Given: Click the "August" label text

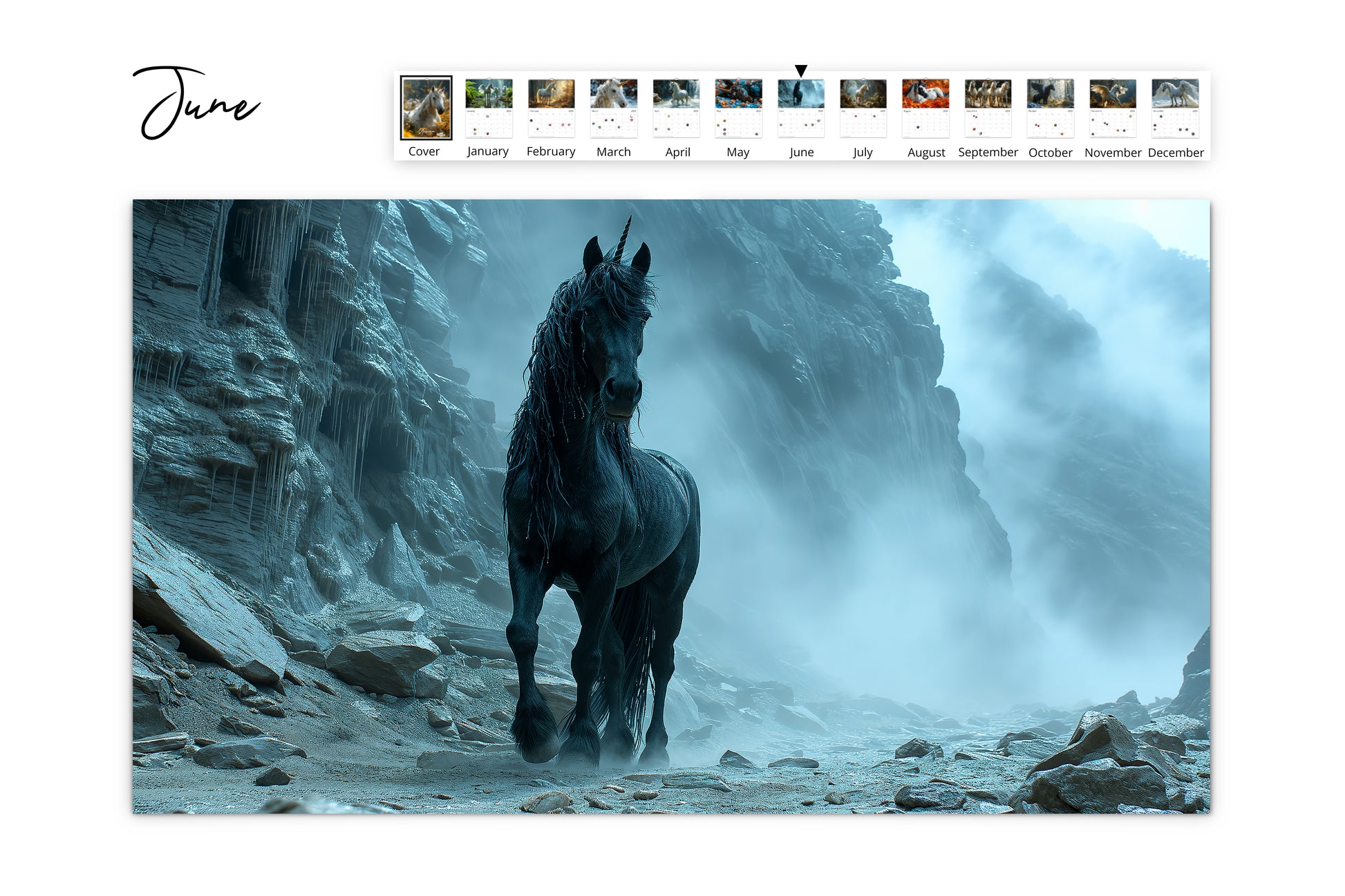Looking at the screenshot, I should pyautogui.click(x=926, y=153).
